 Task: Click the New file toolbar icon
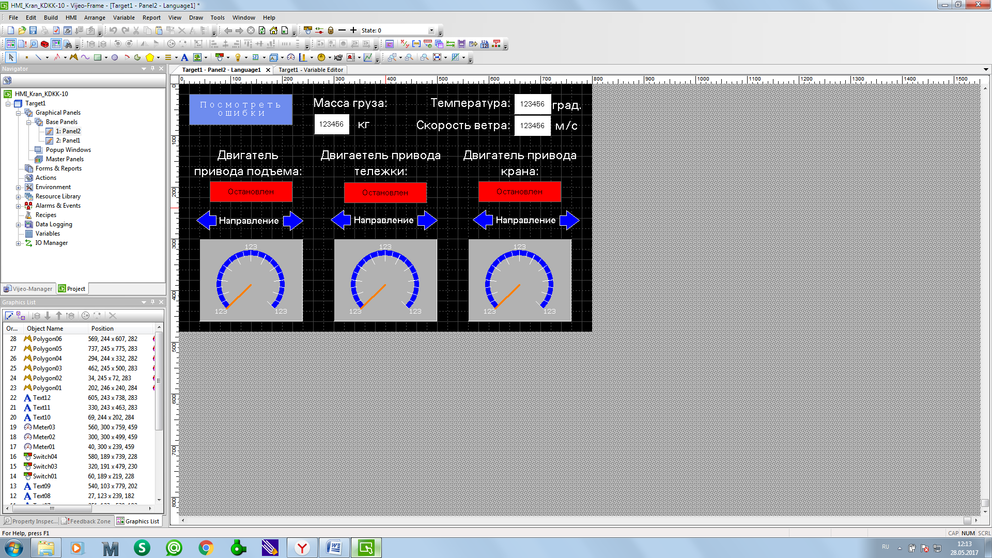click(x=11, y=30)
